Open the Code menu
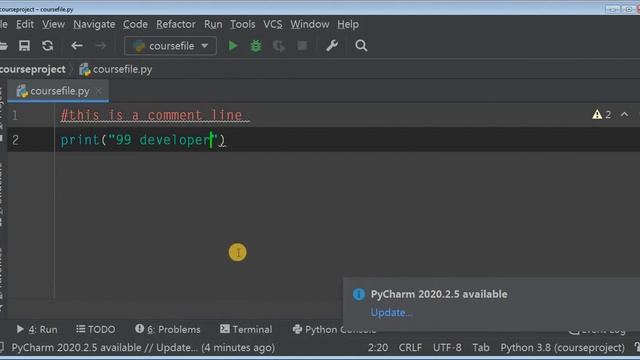640x360 pixels. [136, 24]
